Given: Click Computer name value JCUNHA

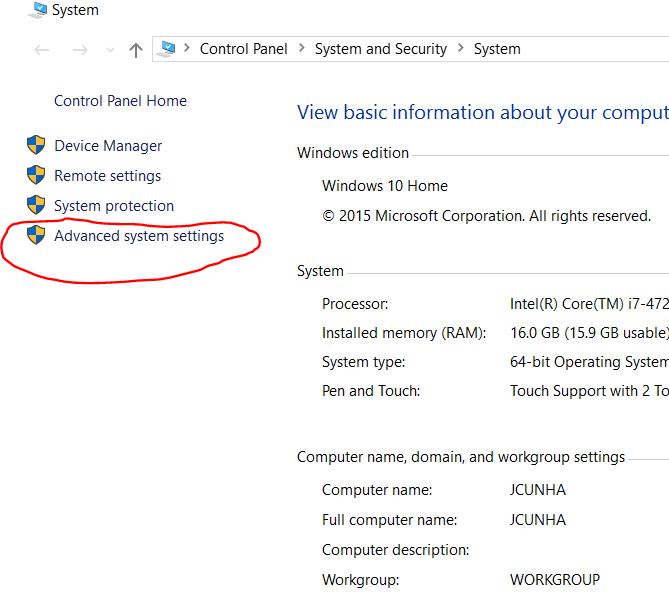Looking at the screenshot, I should click(x=538, y=490).
